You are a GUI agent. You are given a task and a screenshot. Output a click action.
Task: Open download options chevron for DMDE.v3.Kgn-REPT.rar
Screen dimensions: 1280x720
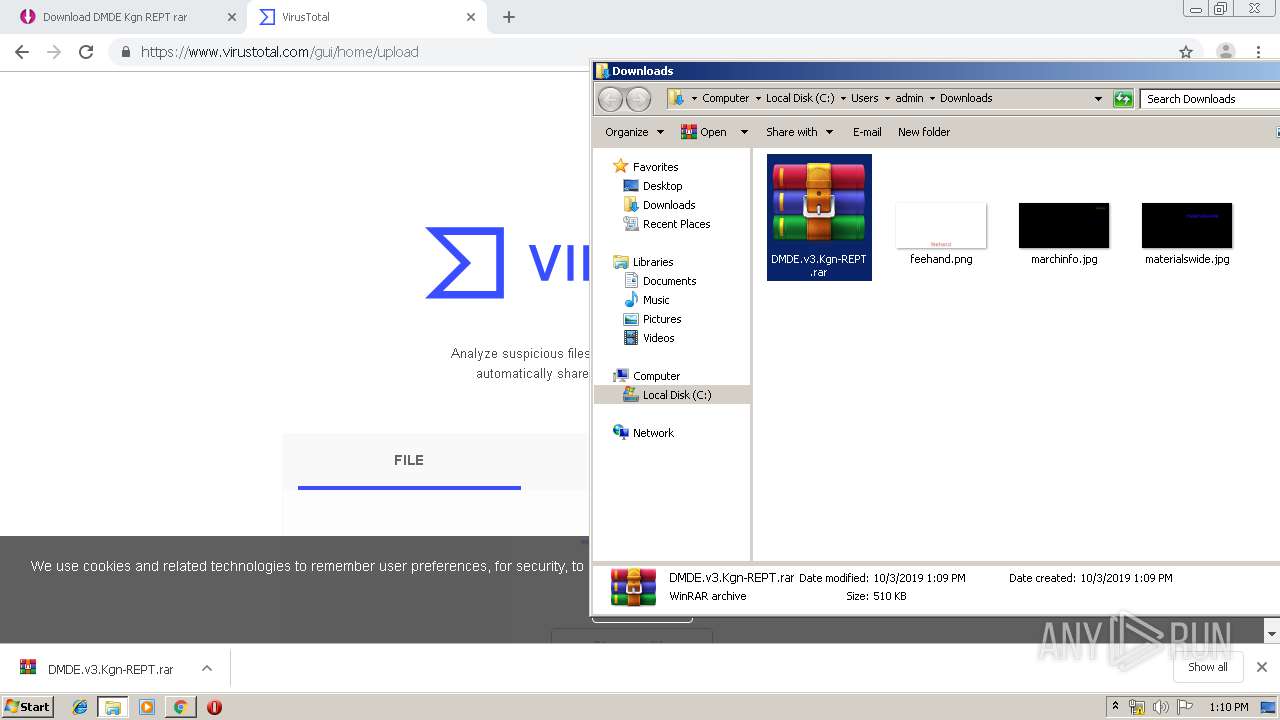point(206,669)
